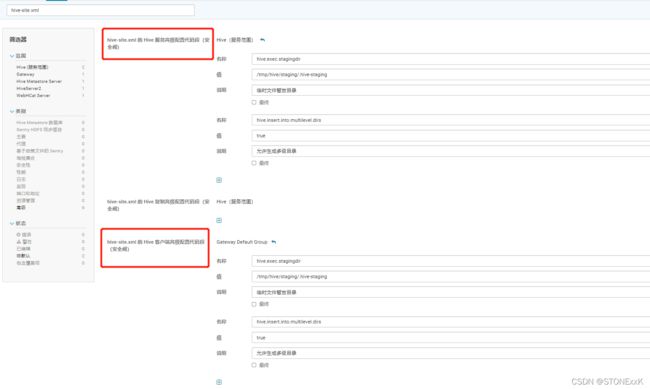Image resolution: width=650 pixels, height=389 pixels.
Task: Click Hive replication advanced snippet label
Action: point(158,205)
